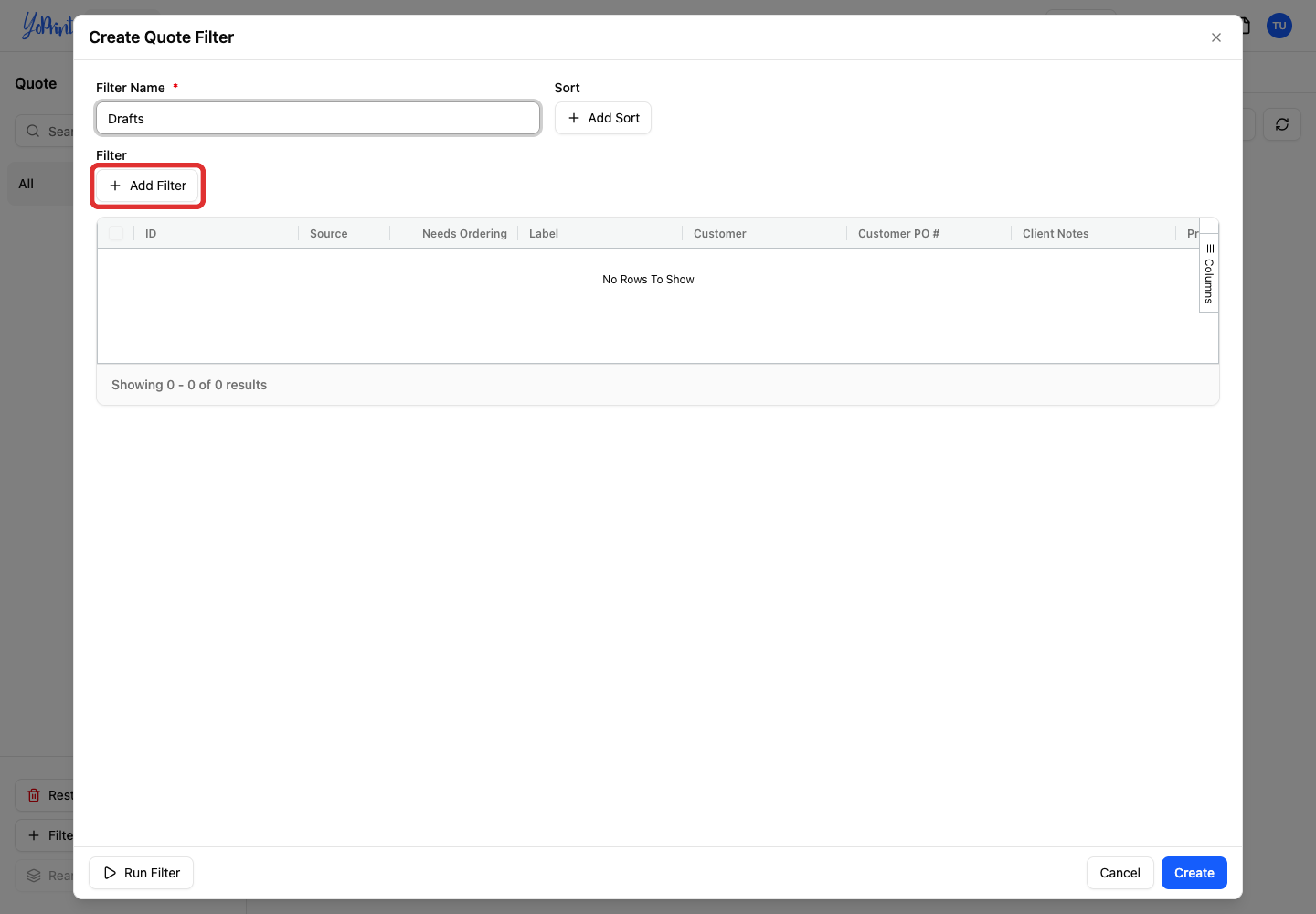The width and height of the screenshot is (1316, 914).
Task: Click the plus icon in Add Sort
Action: (574, 118)
